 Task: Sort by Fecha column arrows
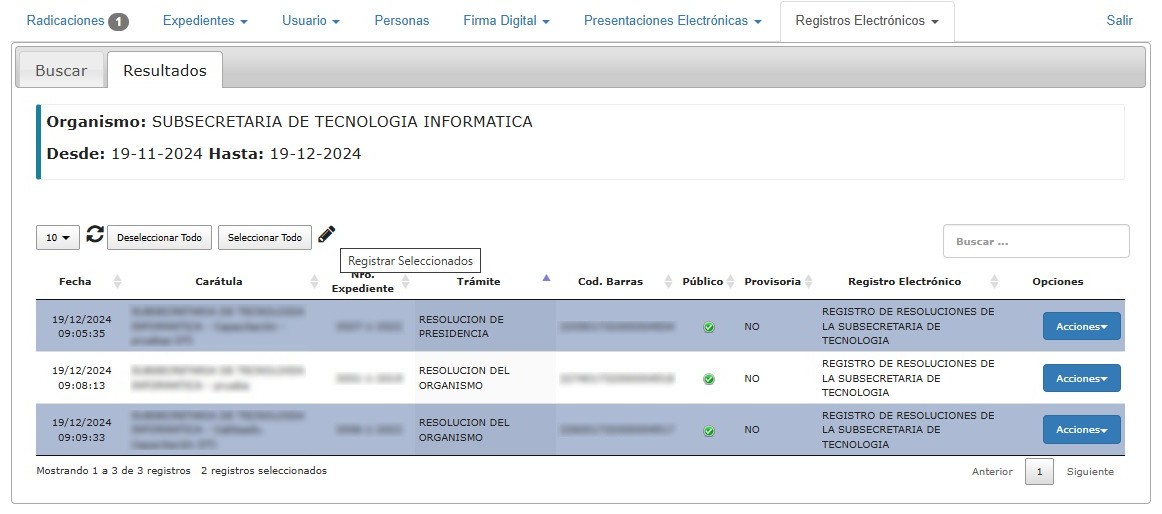118,282
